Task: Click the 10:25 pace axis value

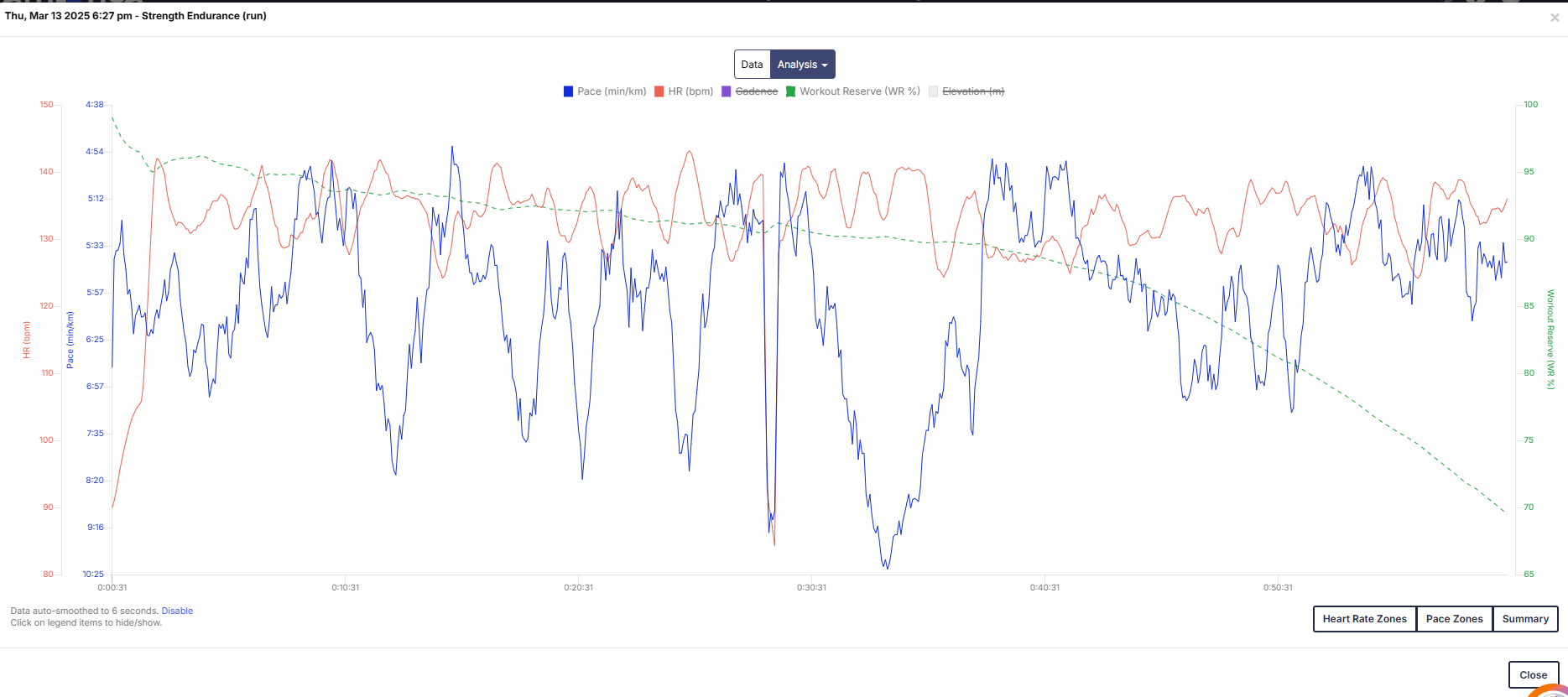Action: pos(93,575)
